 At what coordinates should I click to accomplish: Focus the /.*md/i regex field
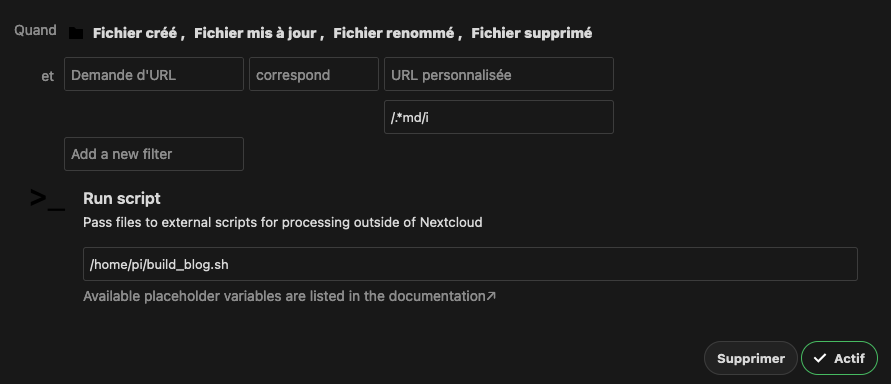coord(499,117)
